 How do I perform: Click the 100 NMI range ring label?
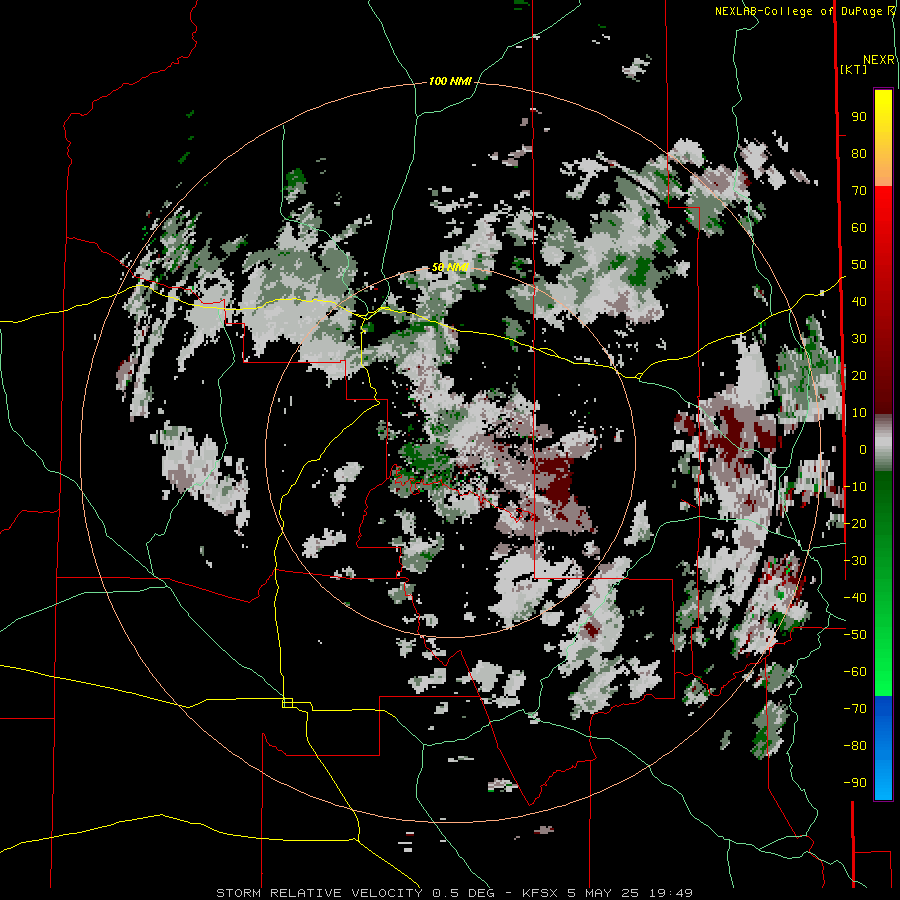click(x=450, y=82)
